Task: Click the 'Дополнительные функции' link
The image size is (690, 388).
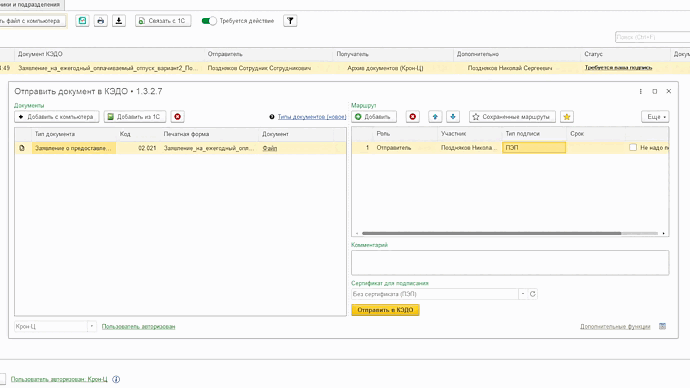Action: 615,326
